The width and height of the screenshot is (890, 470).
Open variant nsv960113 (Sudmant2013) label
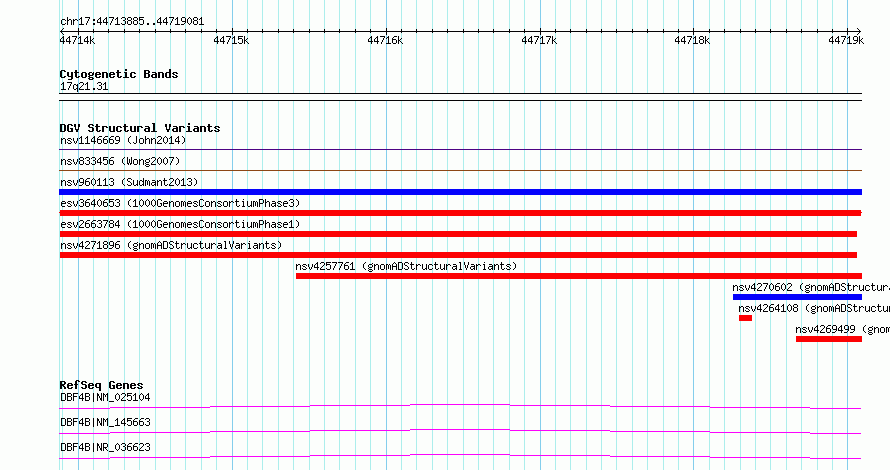tap(129, 182)
